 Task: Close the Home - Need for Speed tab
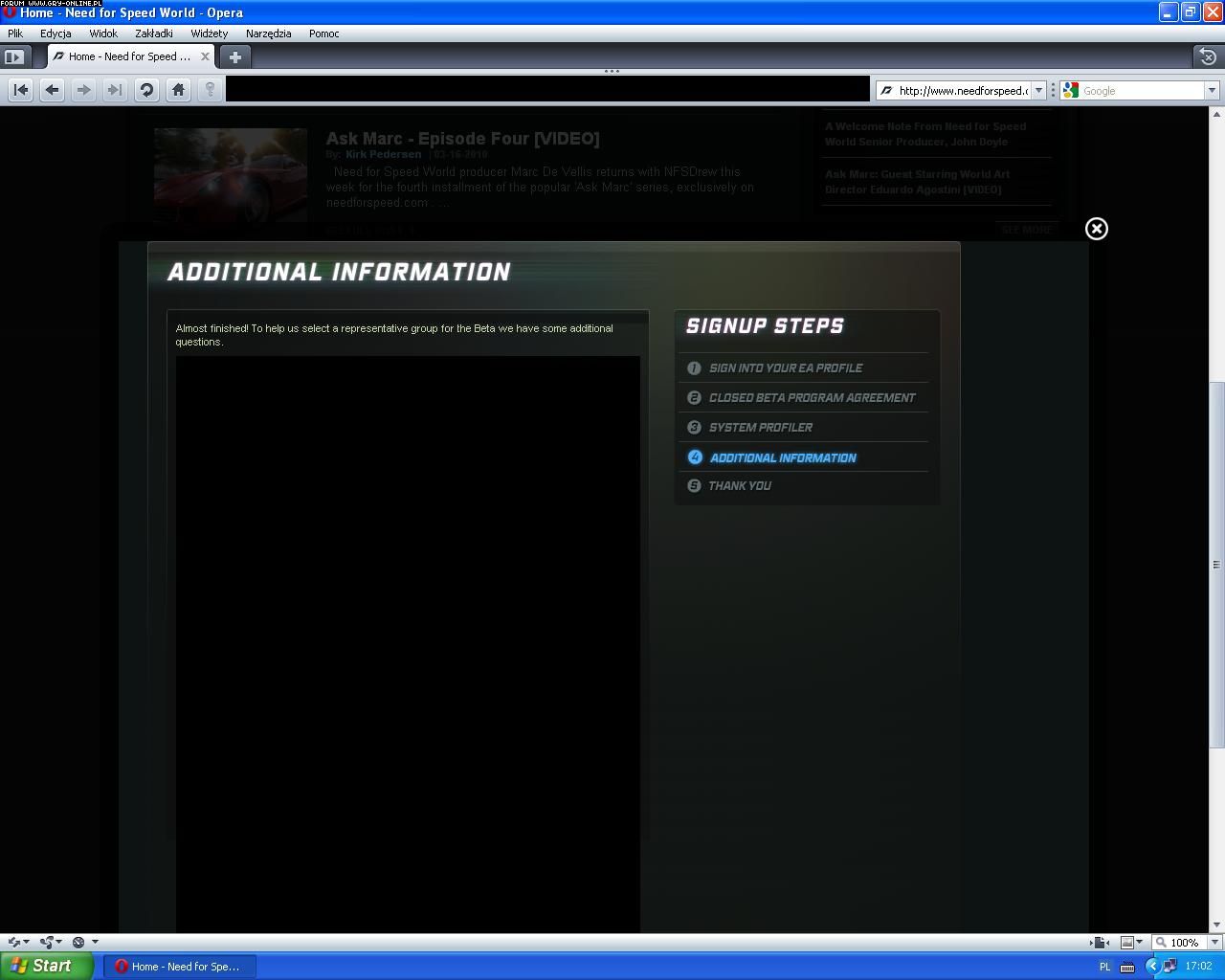(205, 56)
